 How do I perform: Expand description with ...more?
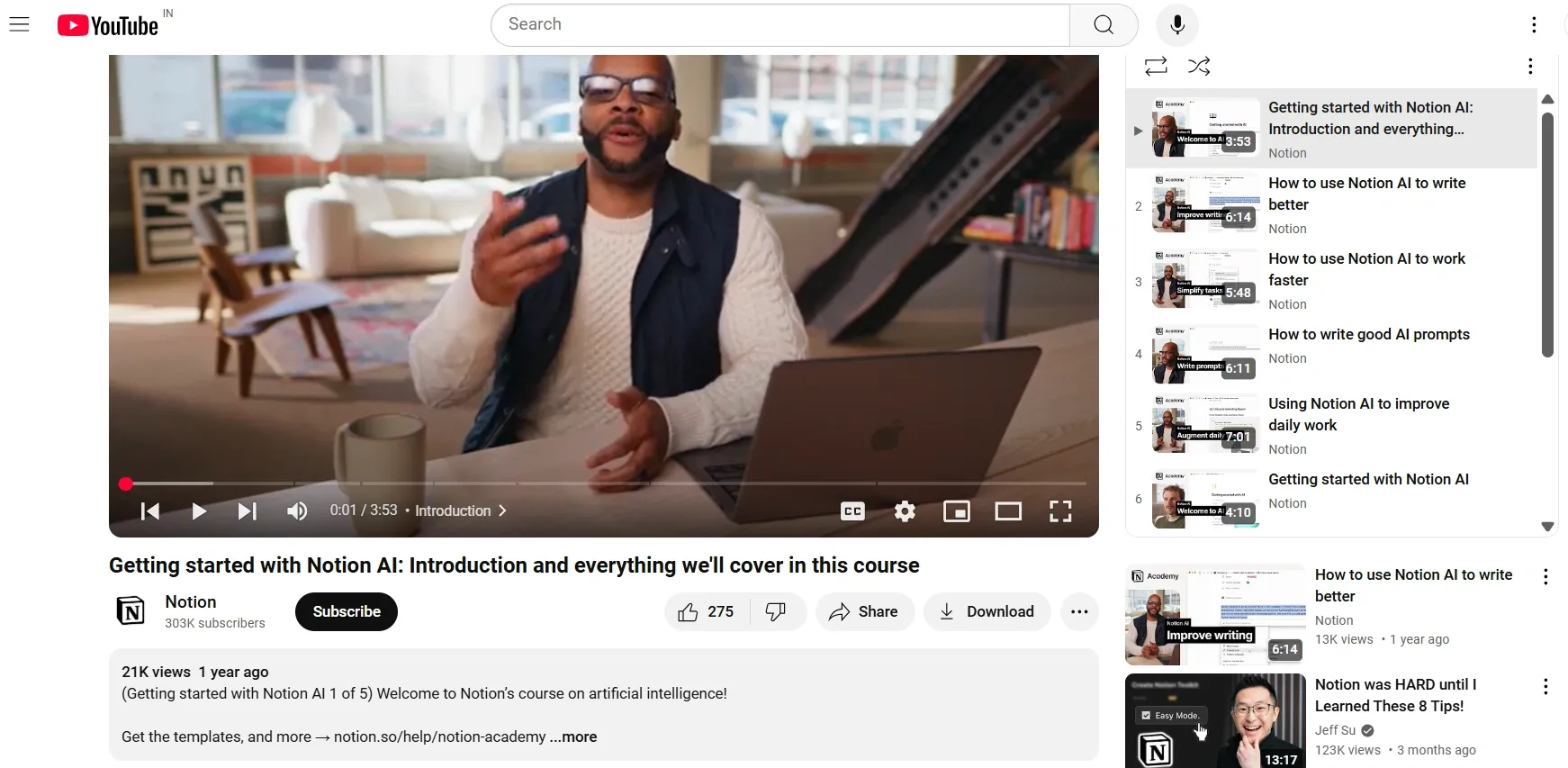point(573,736)
